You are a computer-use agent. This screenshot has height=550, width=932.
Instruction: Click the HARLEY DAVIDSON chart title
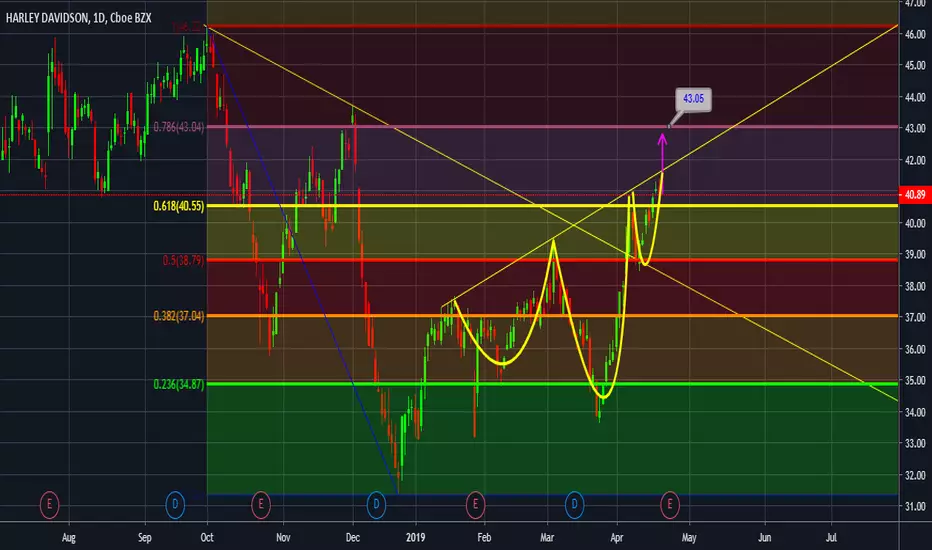click(x=78, y=18)
